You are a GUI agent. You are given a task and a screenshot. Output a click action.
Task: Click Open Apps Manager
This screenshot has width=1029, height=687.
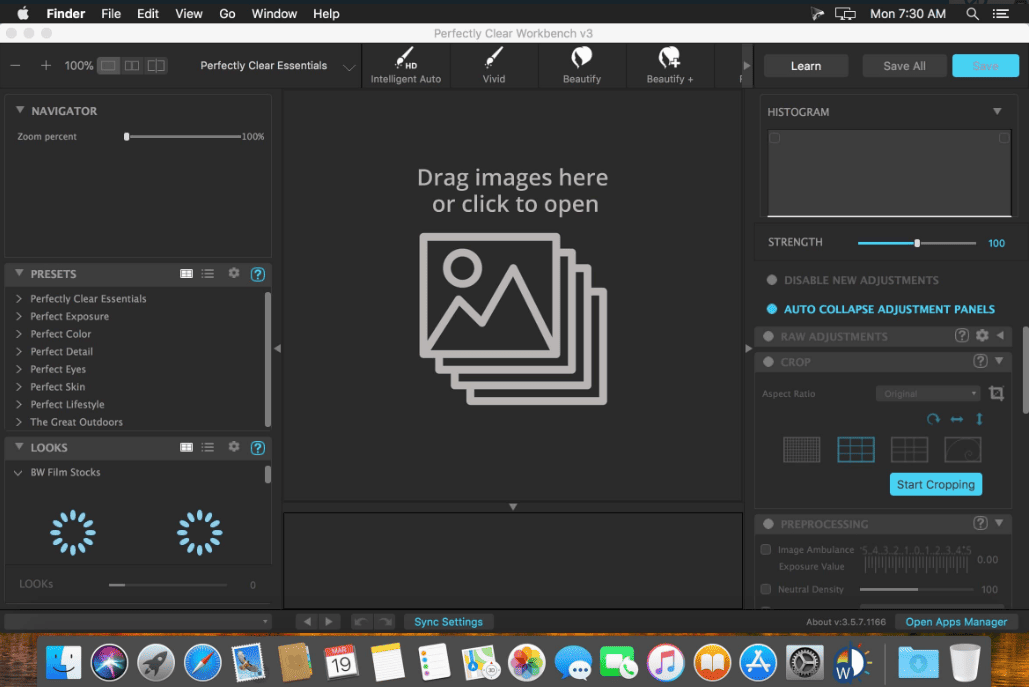pos(956,621)
